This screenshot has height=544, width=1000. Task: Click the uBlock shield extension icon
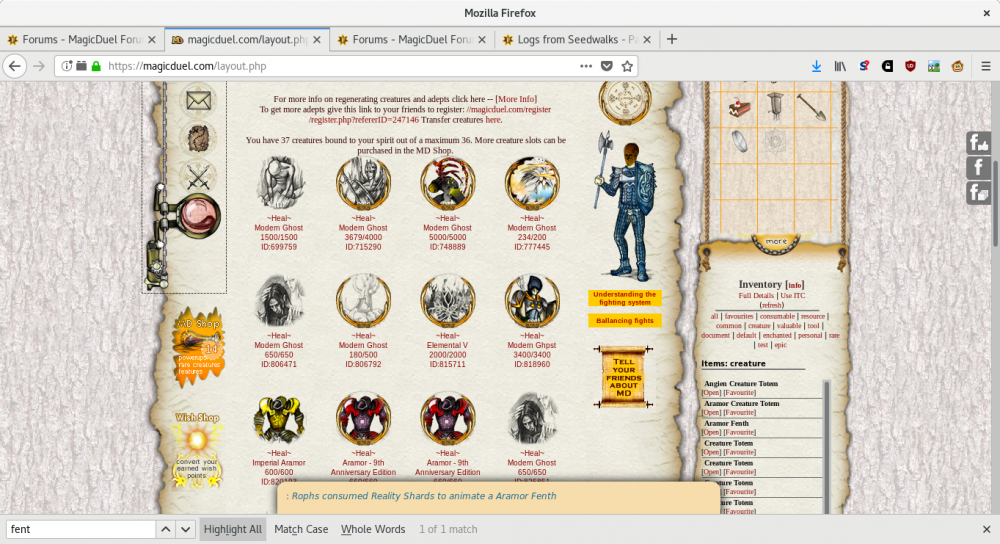(x=910, y=66)
